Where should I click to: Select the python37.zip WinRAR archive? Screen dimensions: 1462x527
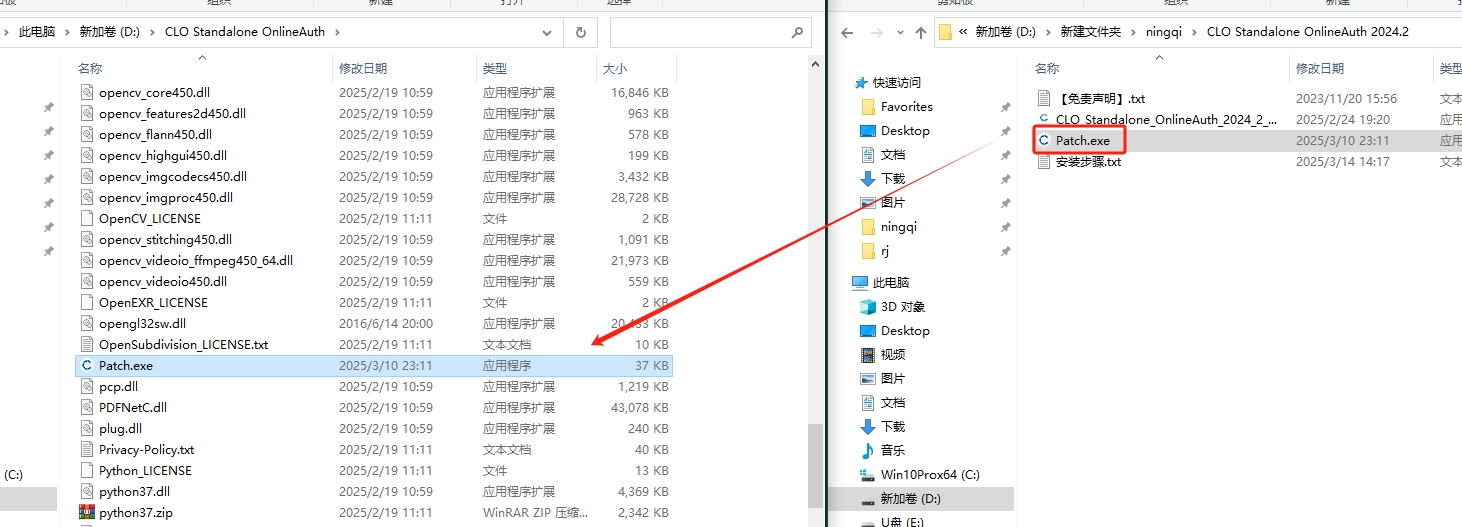point(374,512)
